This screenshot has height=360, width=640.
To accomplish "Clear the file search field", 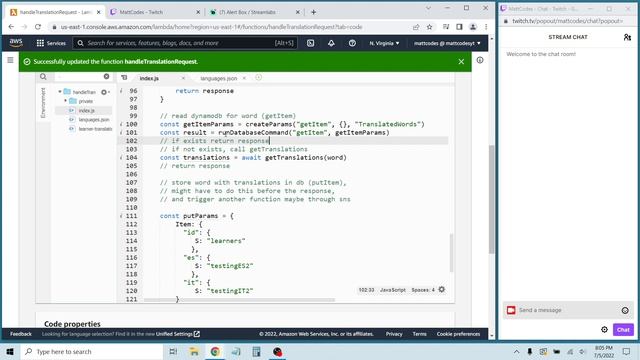I will pos(107,77).
